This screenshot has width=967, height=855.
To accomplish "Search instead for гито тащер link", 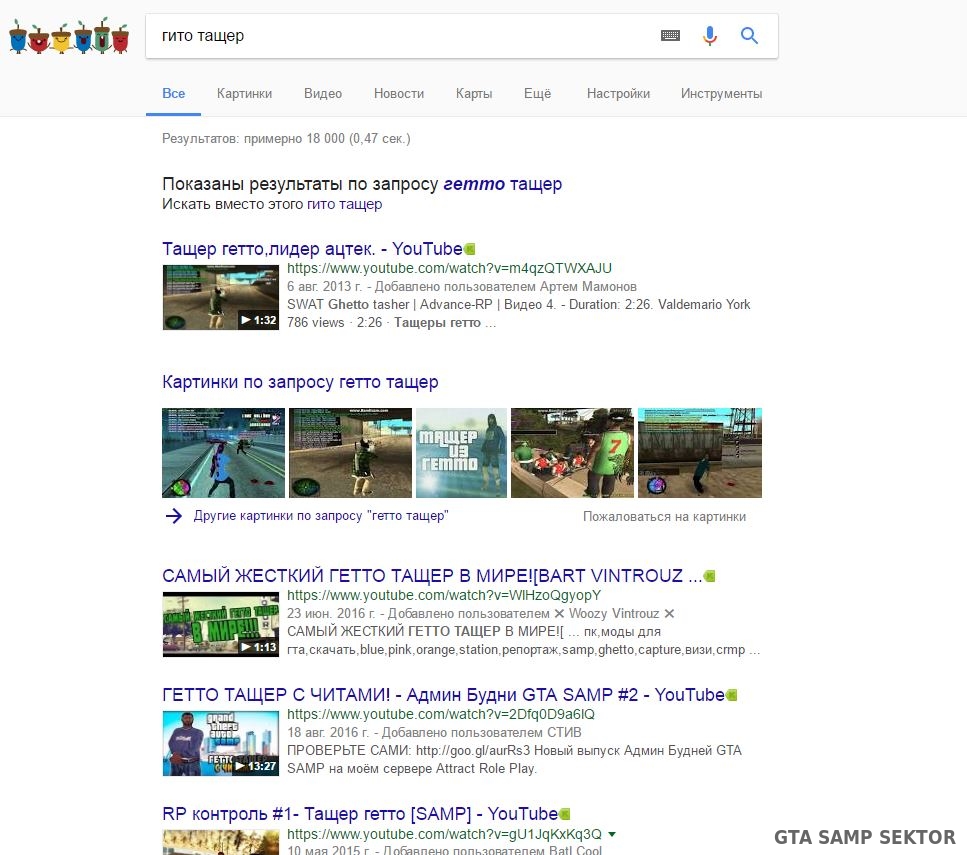I will click(x=344, y=204).
